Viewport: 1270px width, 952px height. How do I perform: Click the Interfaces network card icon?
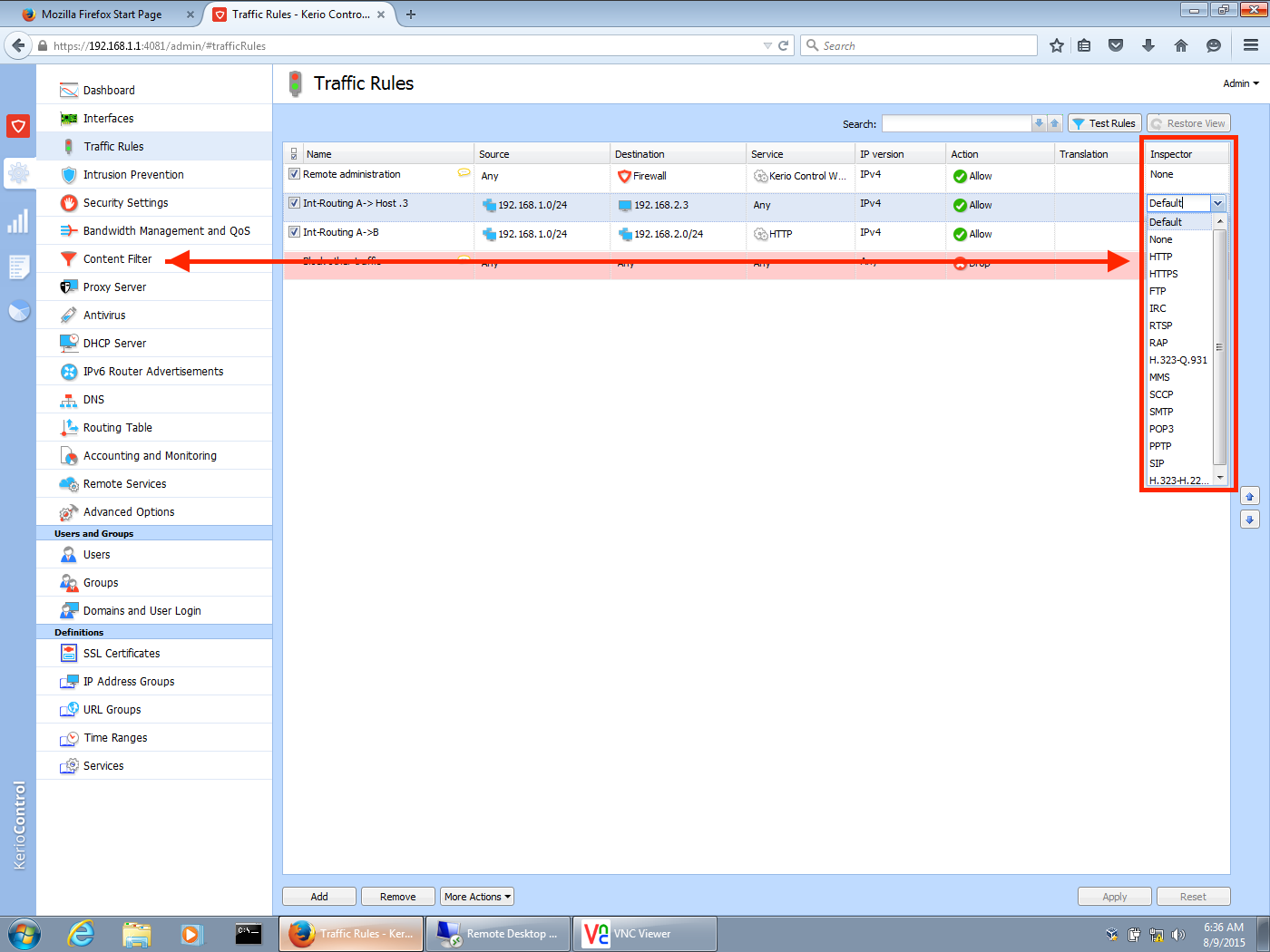(69, 118)
